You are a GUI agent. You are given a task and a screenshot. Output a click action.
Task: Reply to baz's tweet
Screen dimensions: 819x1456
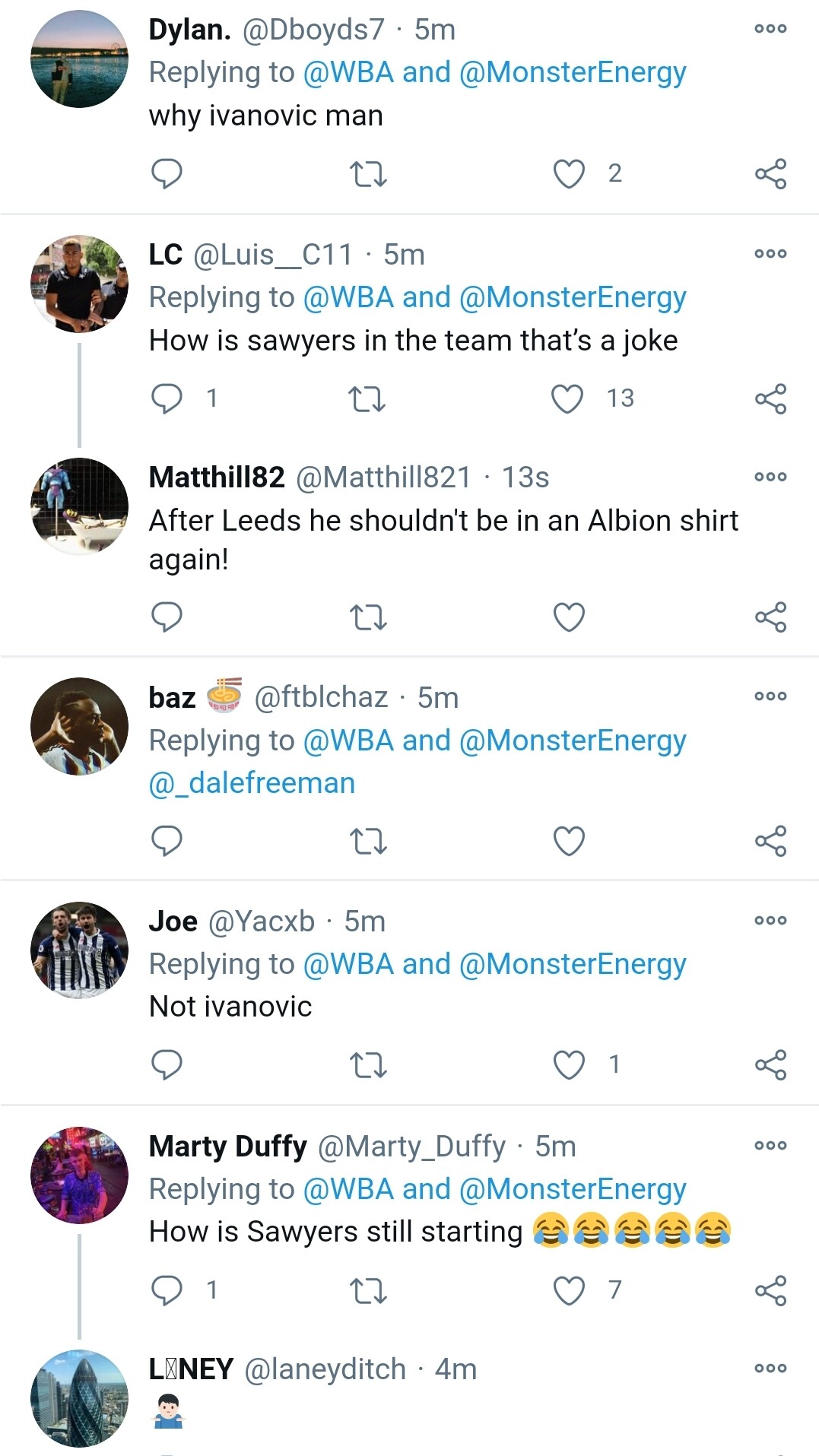click(167, 841)
